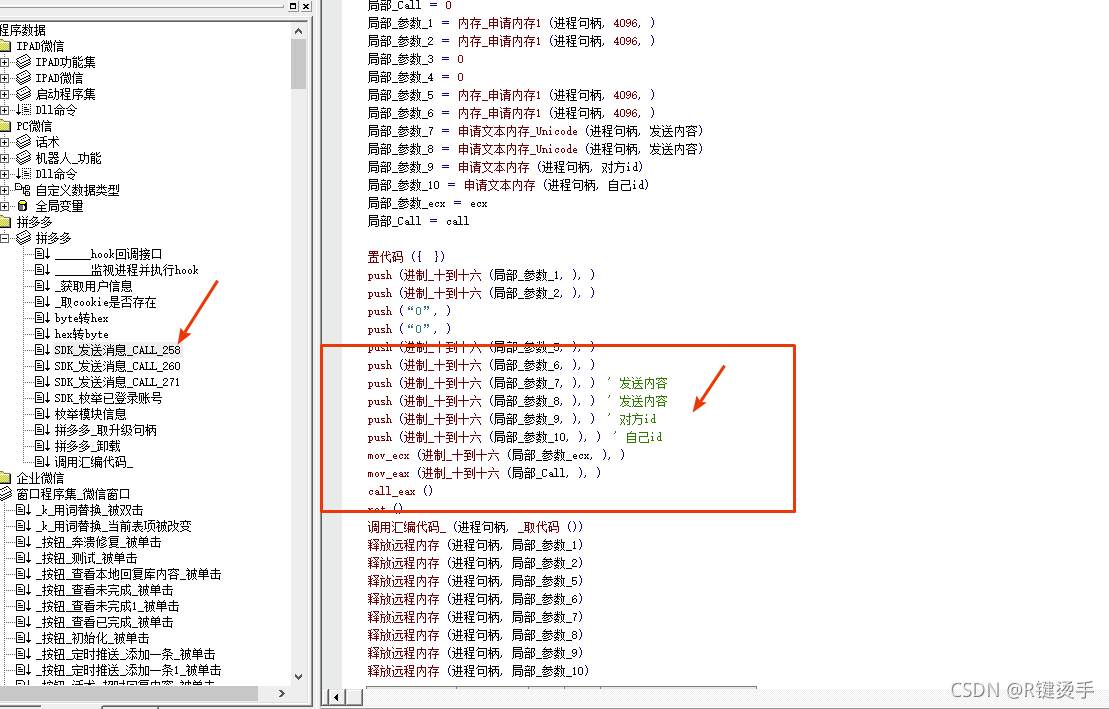
Task: Expand the 启动程序集 node
Action: [x=4, y=93]
